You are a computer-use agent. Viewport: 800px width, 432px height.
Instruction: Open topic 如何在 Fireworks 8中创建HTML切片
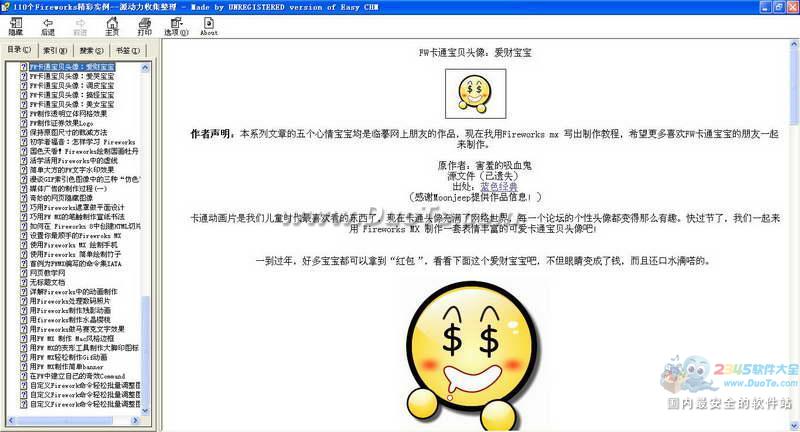(85, 226)
